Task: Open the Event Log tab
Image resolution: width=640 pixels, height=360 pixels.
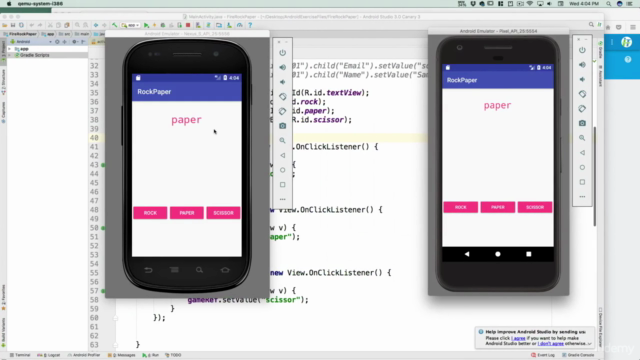Action: click(x=543, y=355)
